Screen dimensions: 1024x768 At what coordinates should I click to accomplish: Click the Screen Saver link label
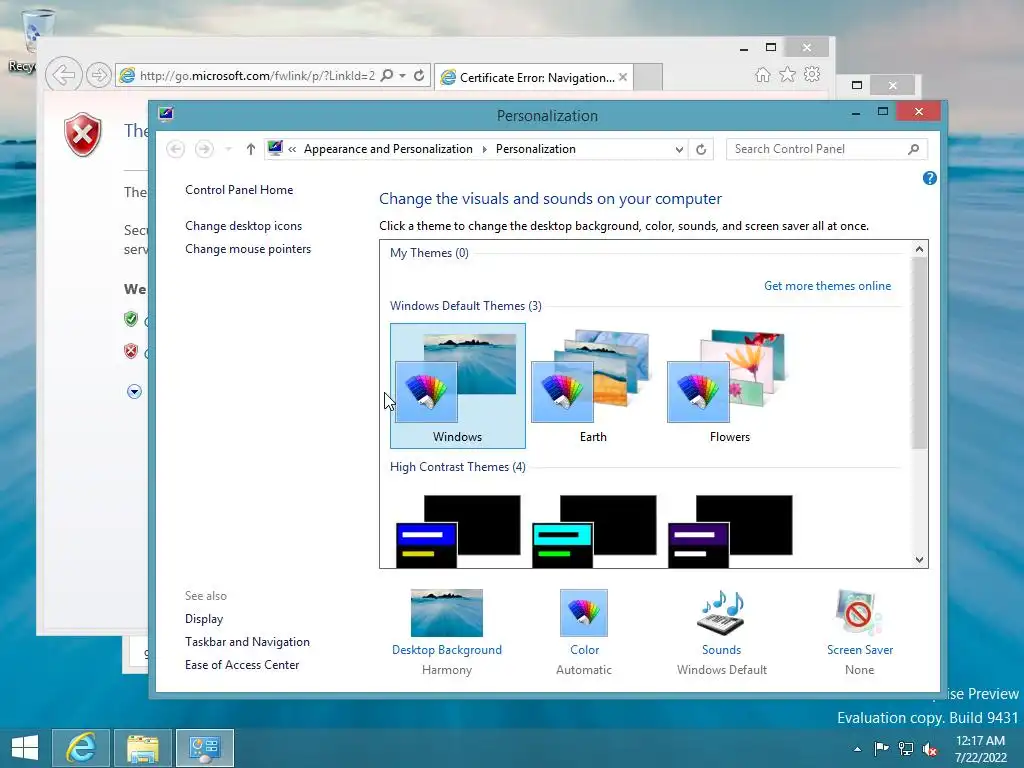coord(859,650)
